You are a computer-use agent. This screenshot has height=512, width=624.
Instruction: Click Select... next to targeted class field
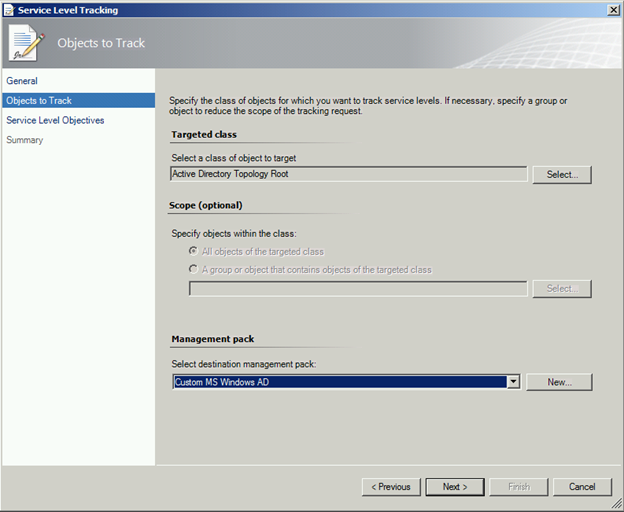click(x=562, y=175)
